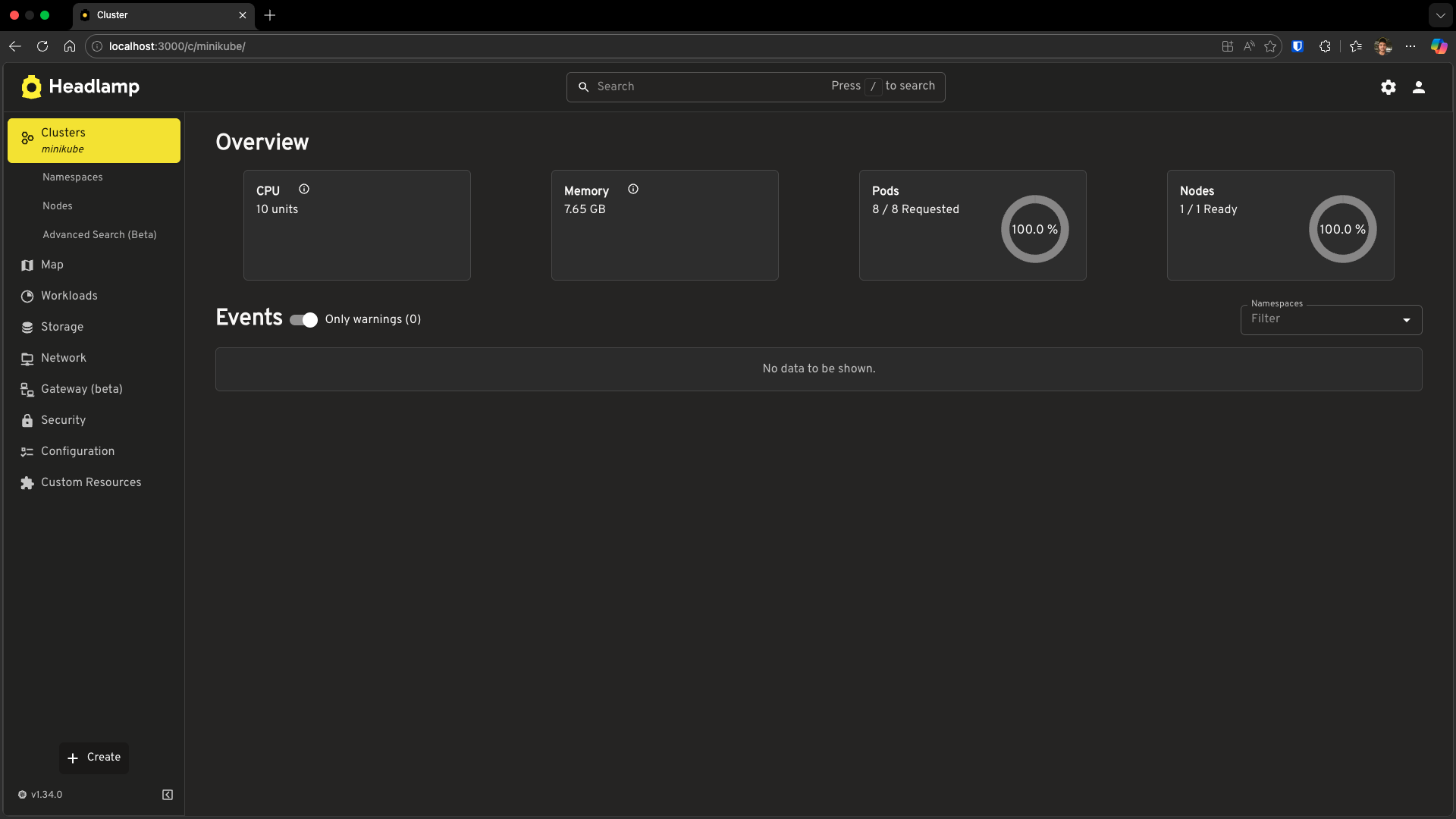This screenshot has width=1456, height=819.
Task: Expand the browser tab list chevron
Action: [x=1440, y=15]
